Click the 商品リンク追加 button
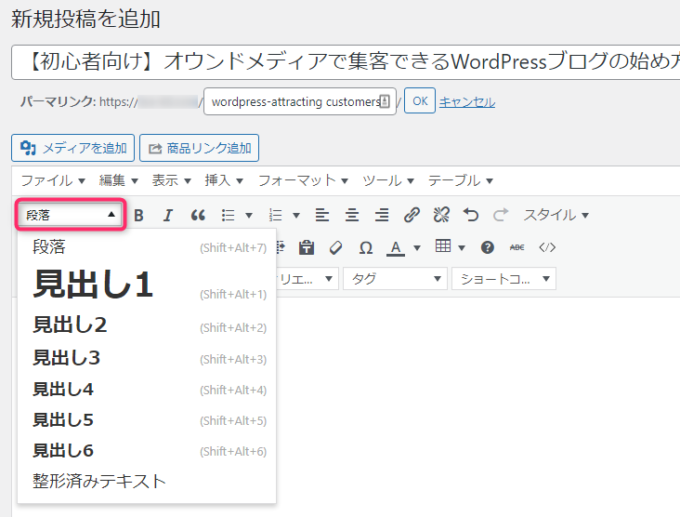Viewport: 680px width, 517px height. coord(199,148)
